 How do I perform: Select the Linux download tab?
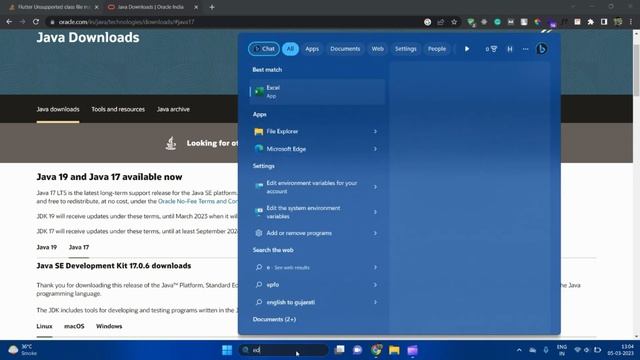[x=44, y=326]
